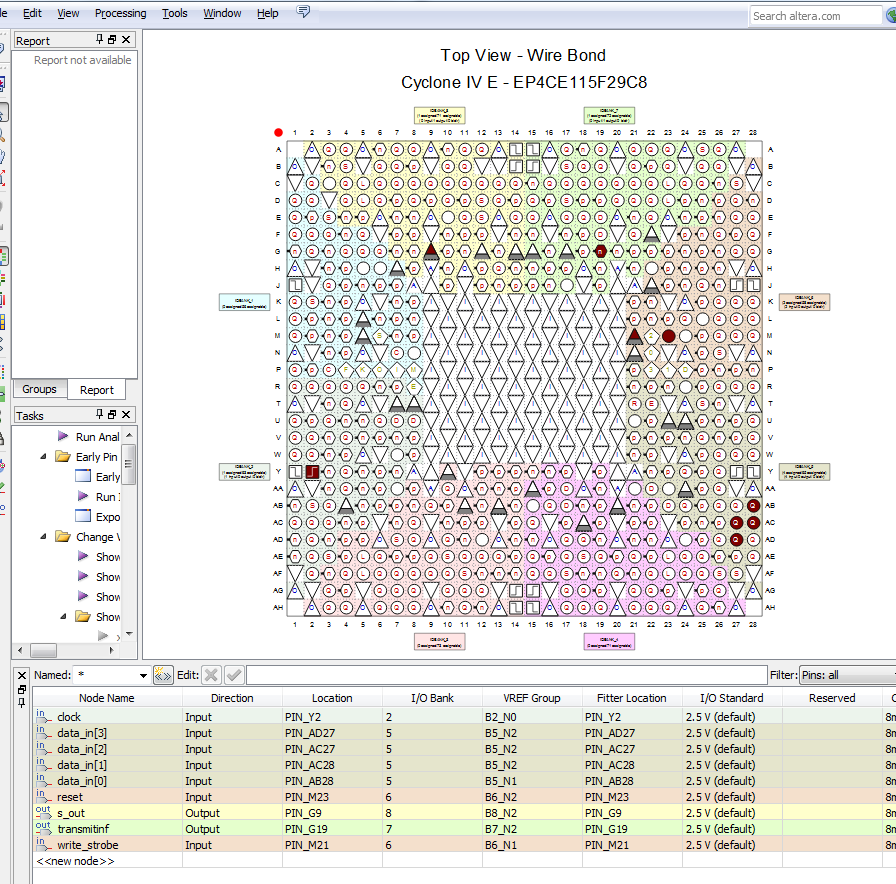Click the dark red assigned pin M23

point(669,336)
